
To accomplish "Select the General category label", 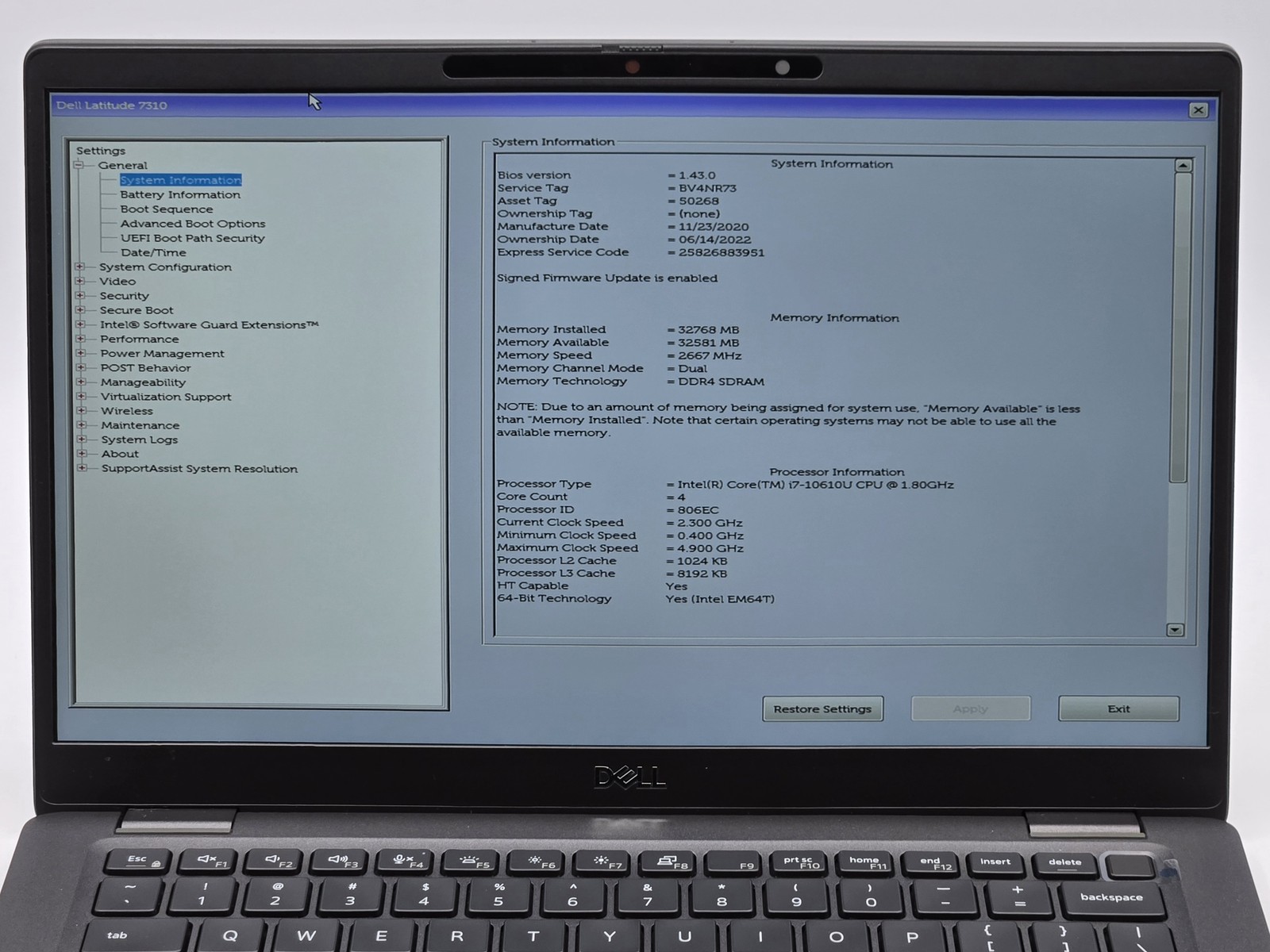I will 123,165.
